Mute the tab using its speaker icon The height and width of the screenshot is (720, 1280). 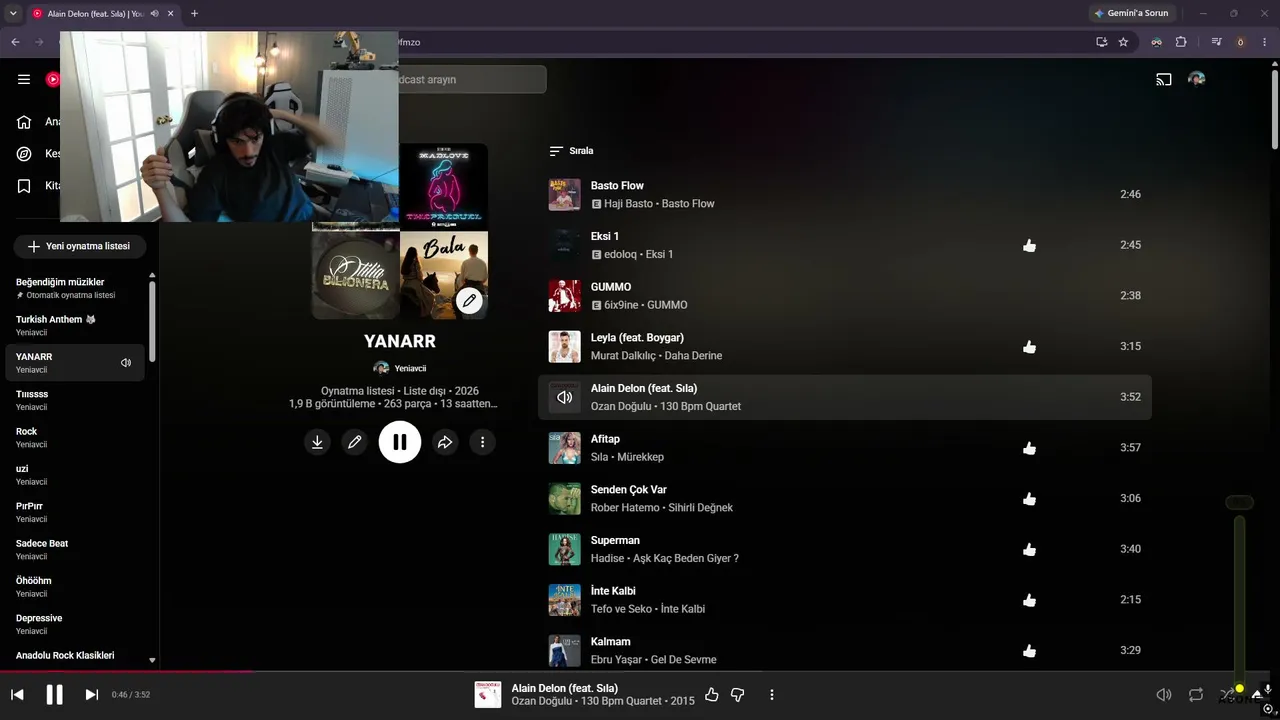point(154,13)
